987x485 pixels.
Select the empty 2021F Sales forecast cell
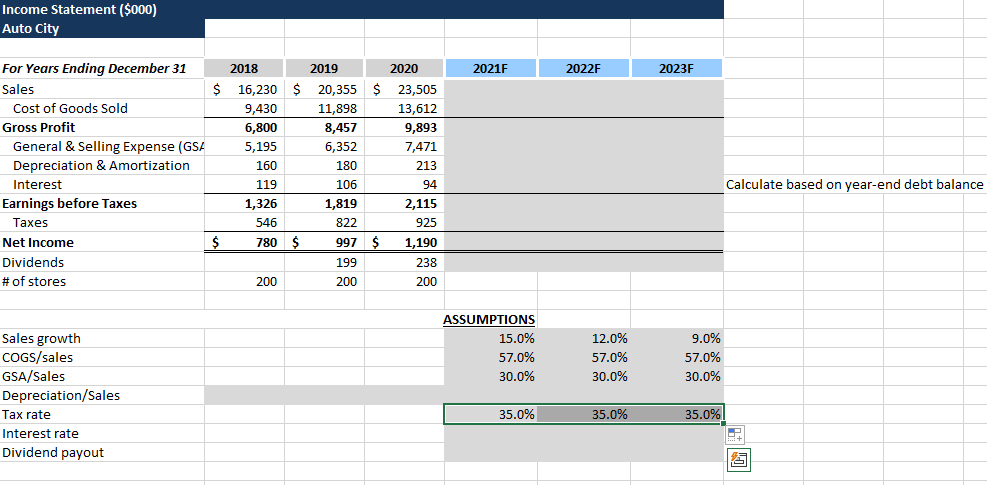490,89
